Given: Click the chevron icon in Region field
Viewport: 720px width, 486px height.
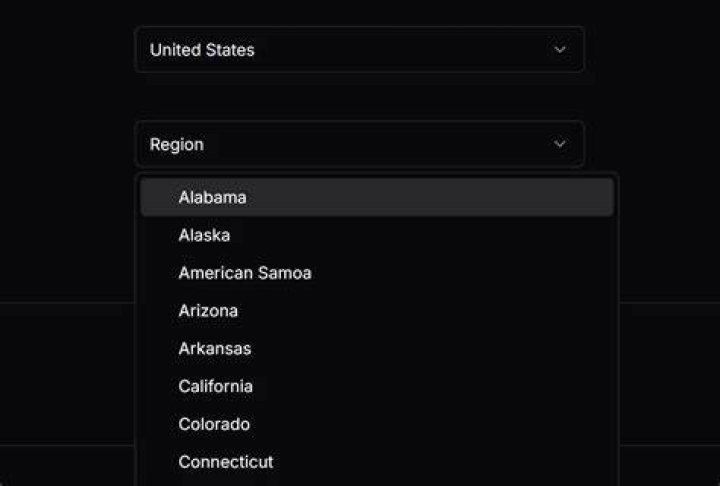Looking at the screenshot, I should 559,144.
